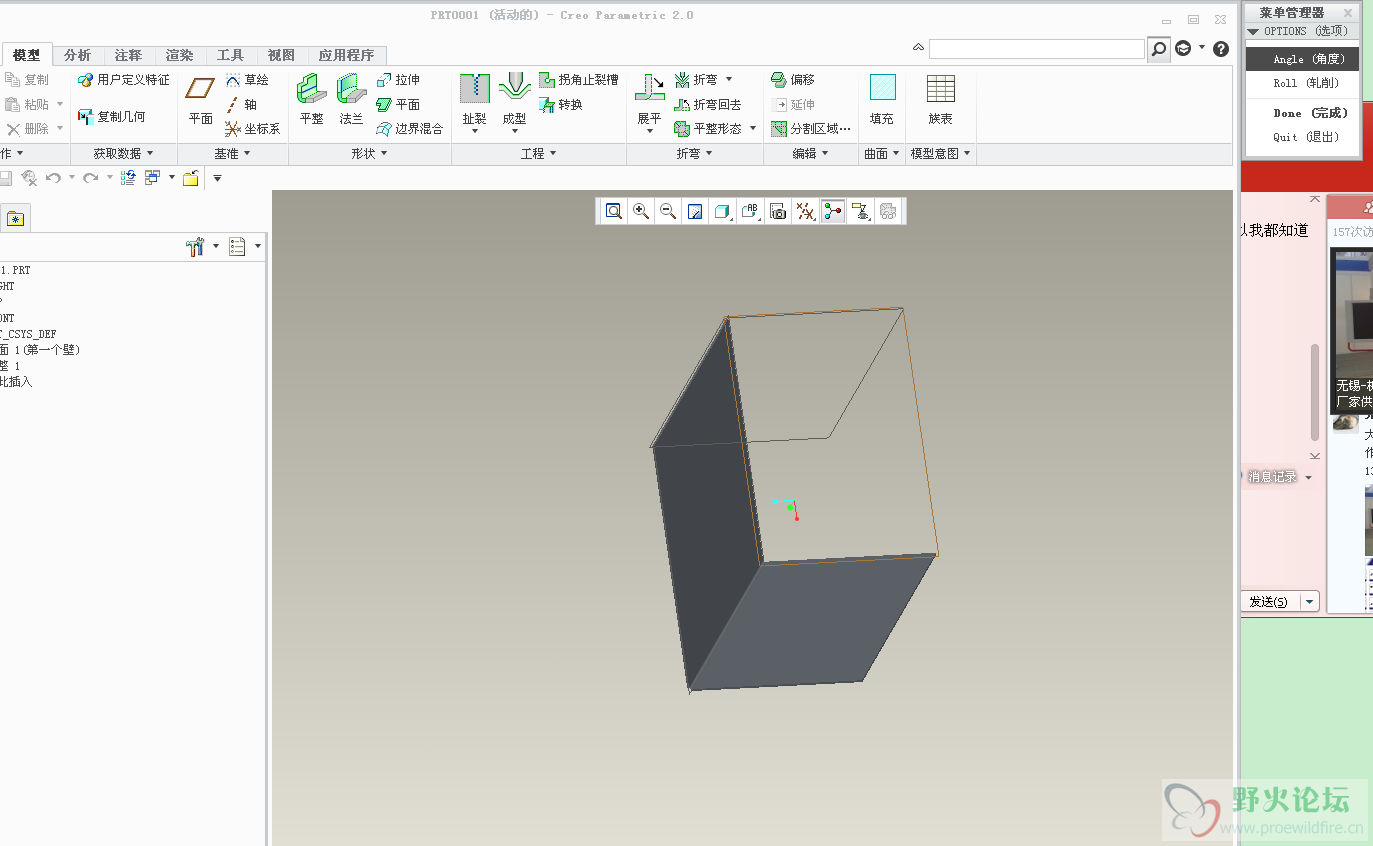Image resolution: width=1373 pixels, height=846 pixels.
Task: Zoom in using the graphics toolbar
Action: click(641, 211)
